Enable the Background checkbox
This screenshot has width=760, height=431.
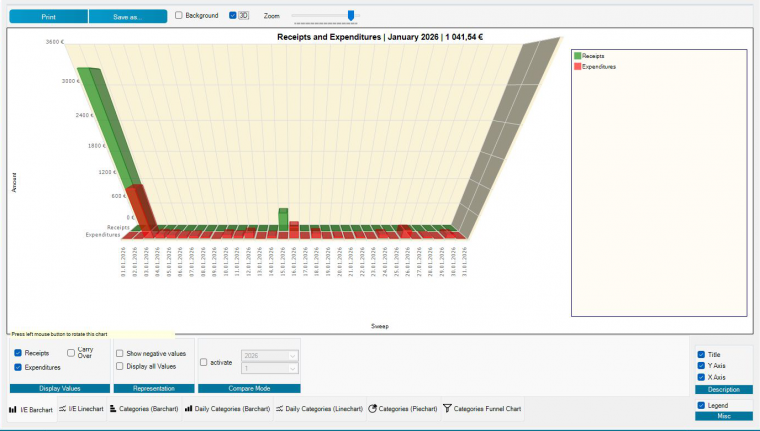click(x=178, y=16)
